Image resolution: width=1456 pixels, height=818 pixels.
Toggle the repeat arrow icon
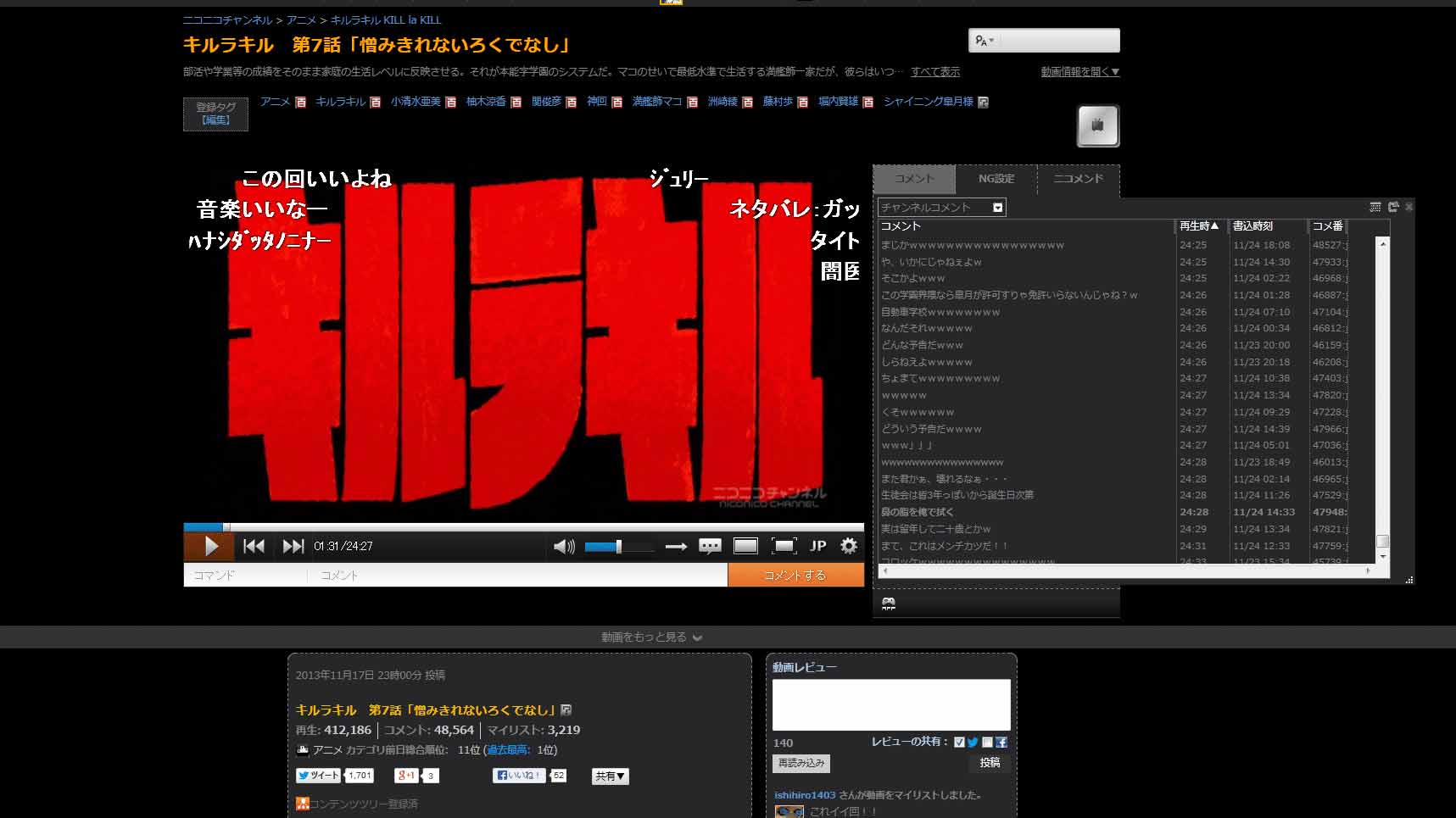[676, 547]
